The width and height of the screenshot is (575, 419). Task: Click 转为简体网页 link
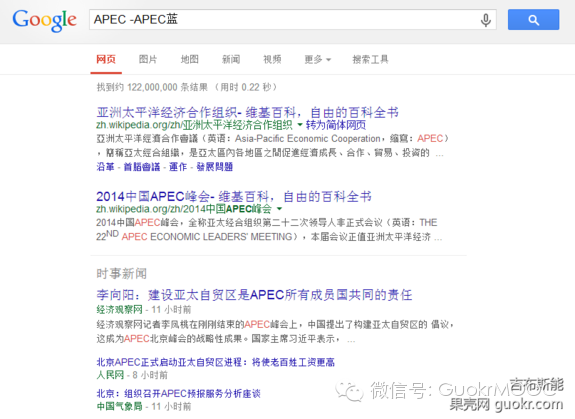(x=336, y=125)
